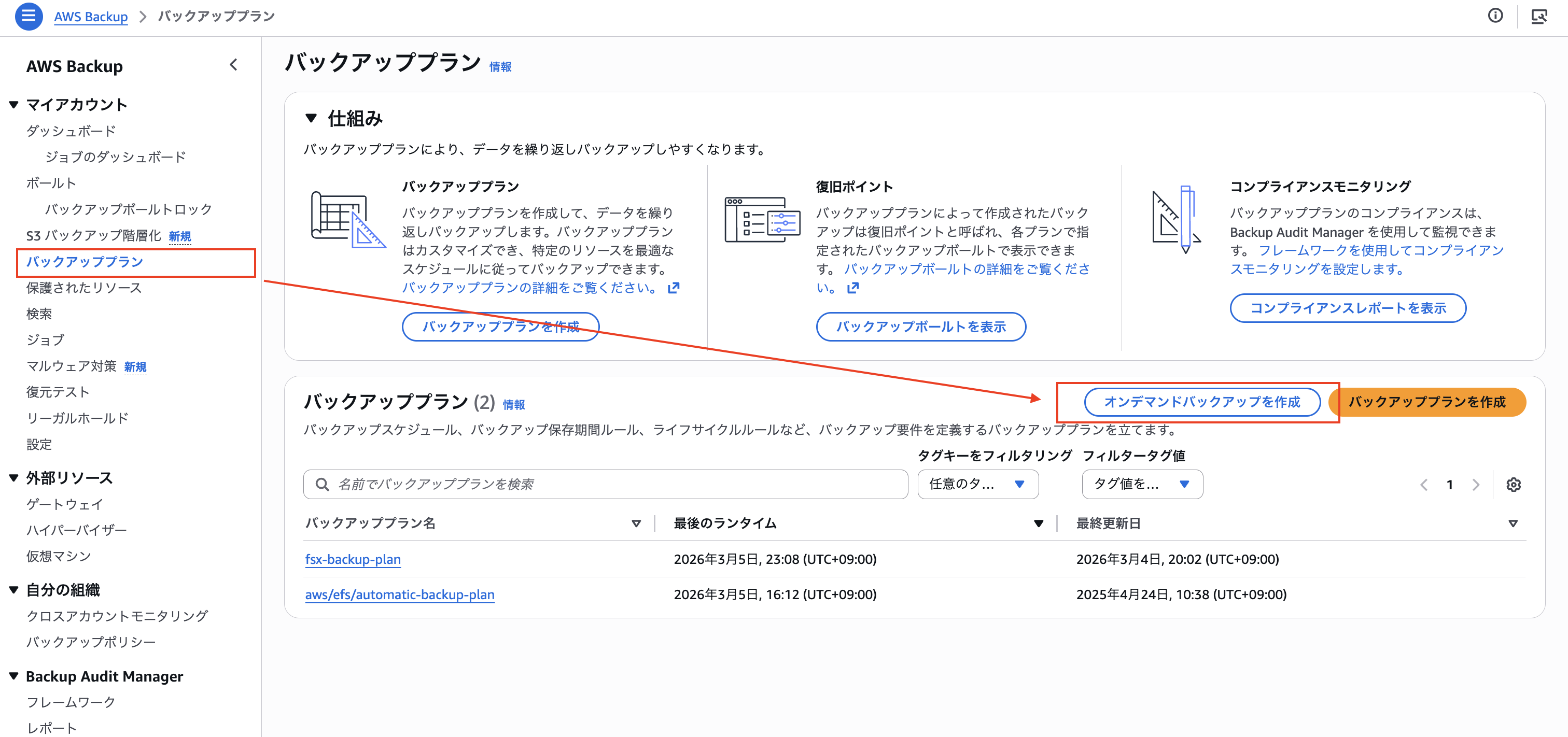Open table preferences gear icon

[x=1513, y=485]
